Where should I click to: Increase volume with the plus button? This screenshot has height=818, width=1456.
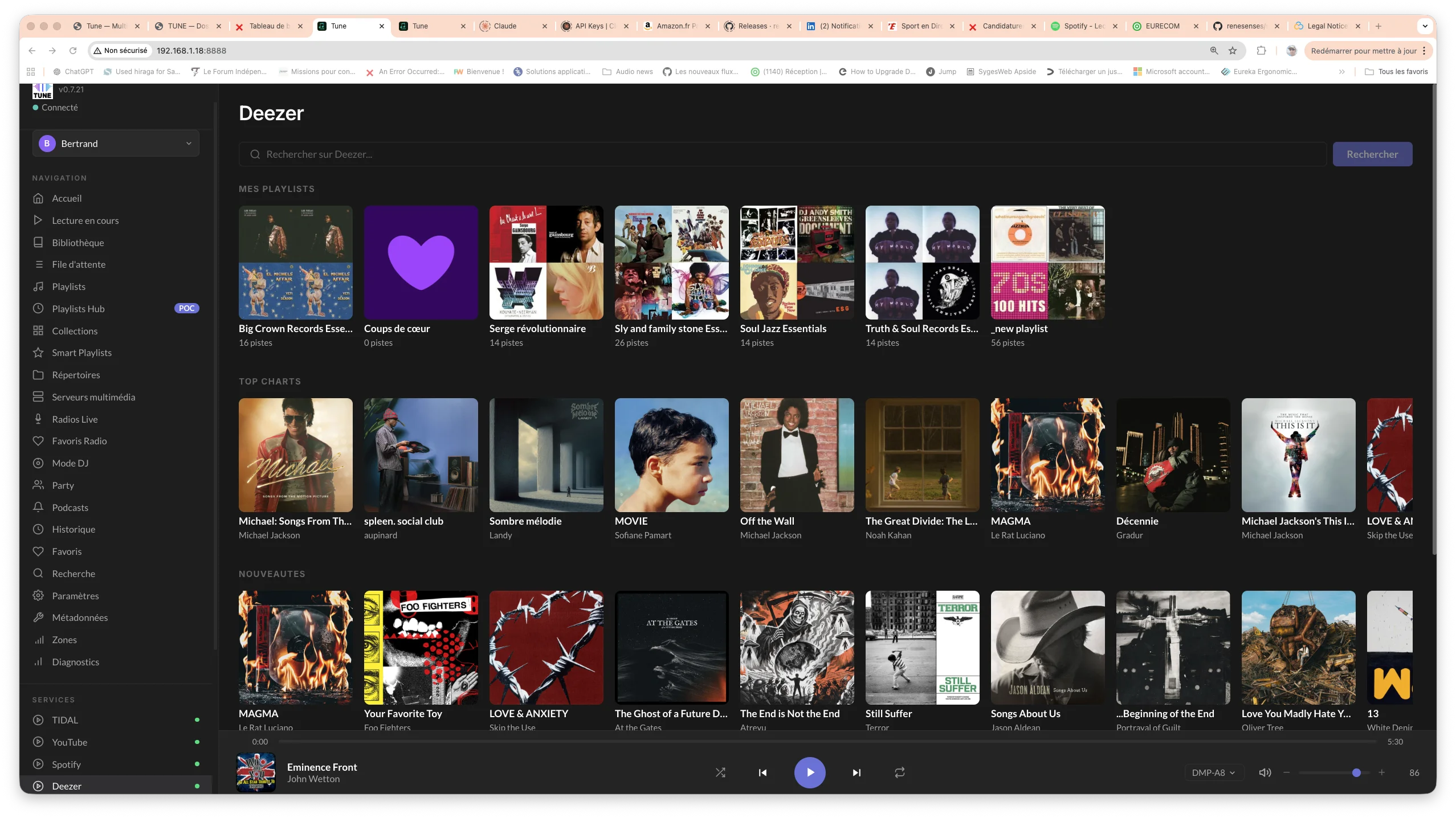tap(1381, 772)
